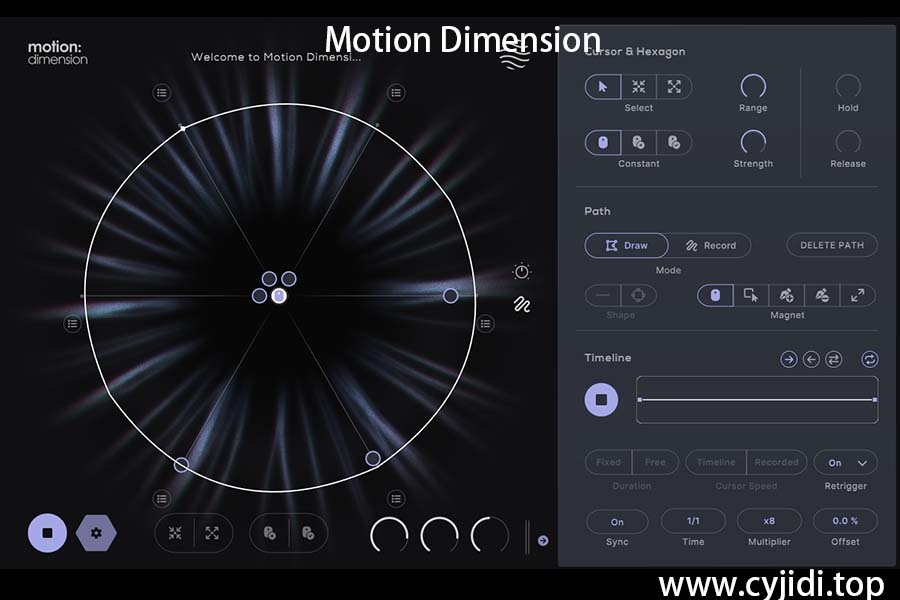Viewport: 900px width, 600px height.
Task: Select the path node on the hexagon's right edge
Action: pyautogui.click(x=451, y=296)
